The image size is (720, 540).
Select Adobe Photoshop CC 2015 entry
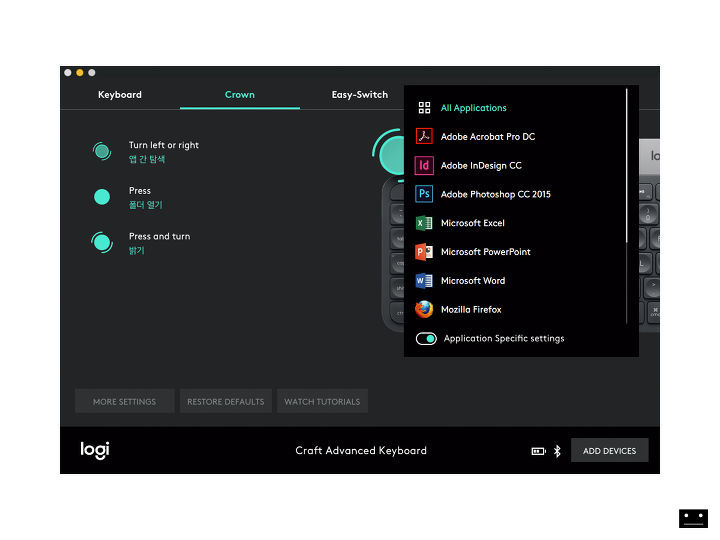(495, 194)
